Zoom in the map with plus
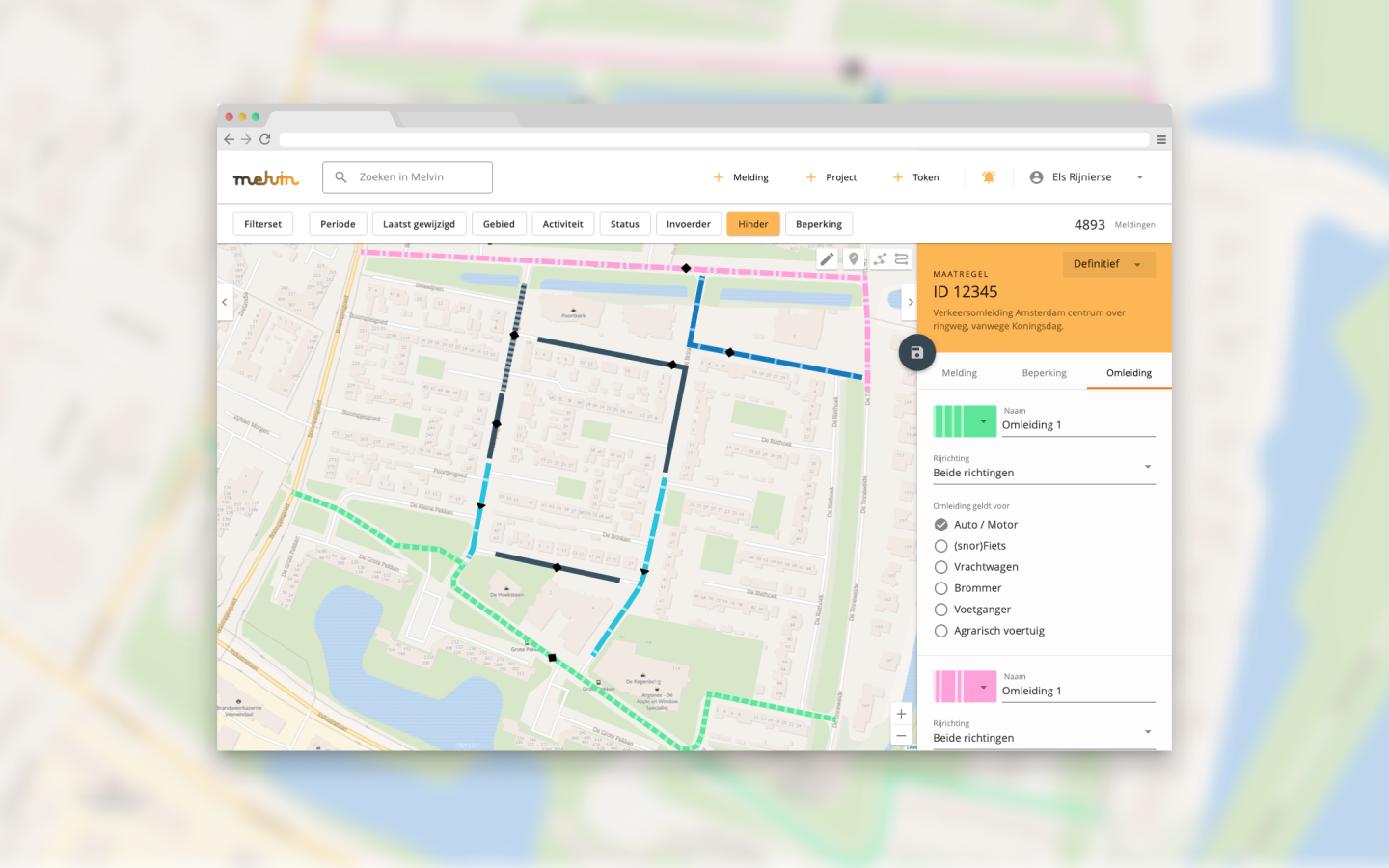 point(901,715)
